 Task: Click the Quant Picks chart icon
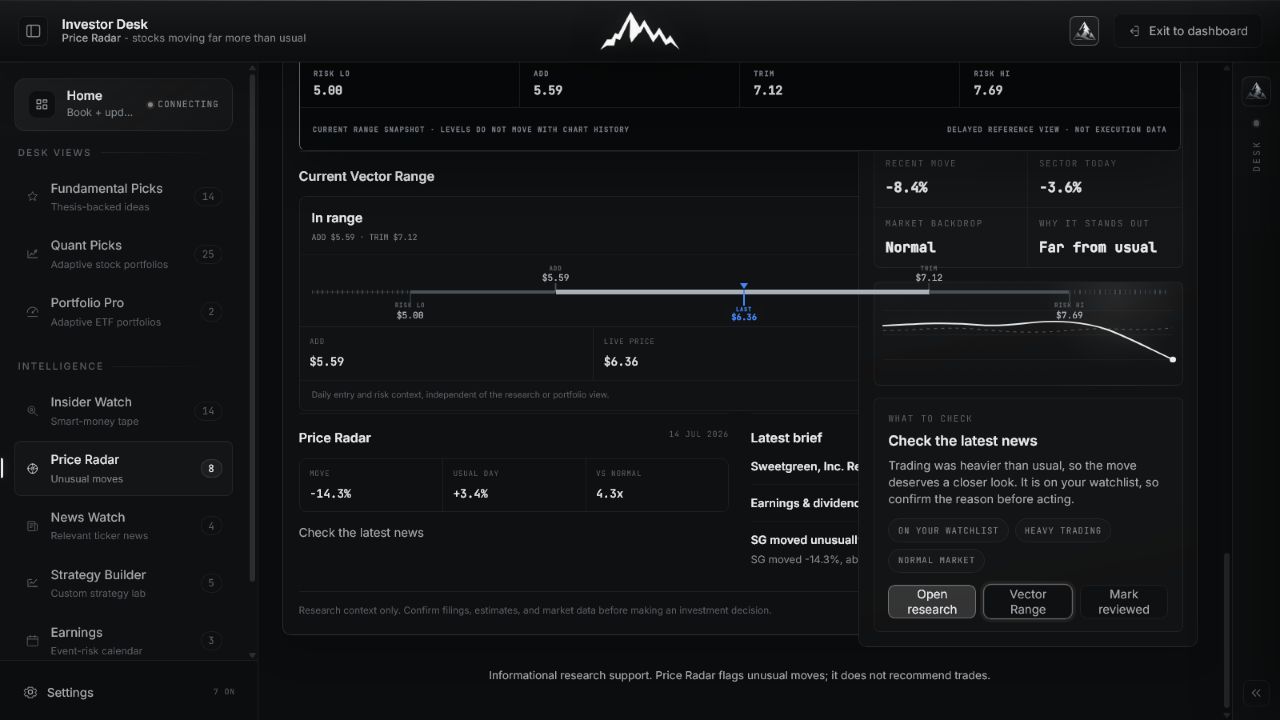32,254
